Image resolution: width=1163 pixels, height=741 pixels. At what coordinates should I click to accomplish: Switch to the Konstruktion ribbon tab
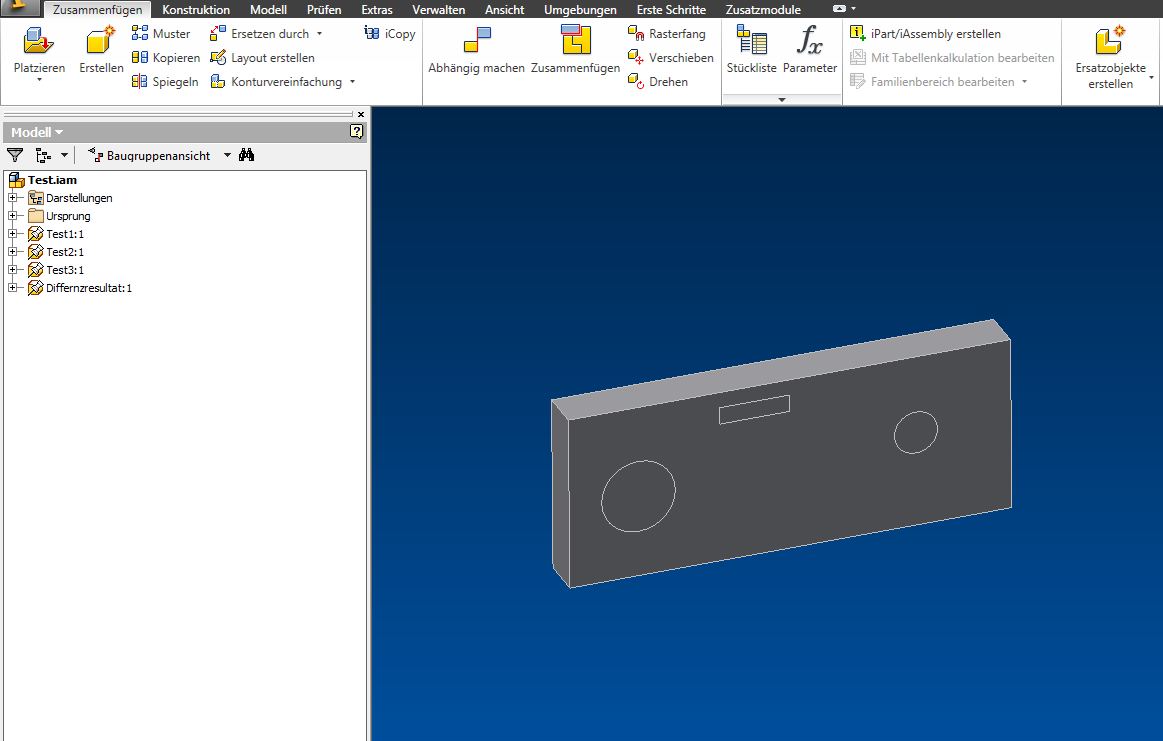pyautogui.click(x=196, y=10)
